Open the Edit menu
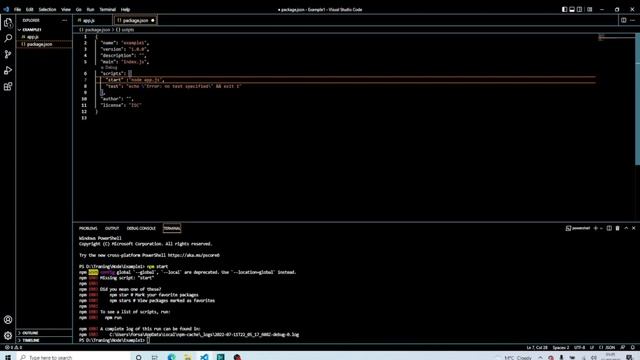The image size is (640, 360). coord(29,9)
